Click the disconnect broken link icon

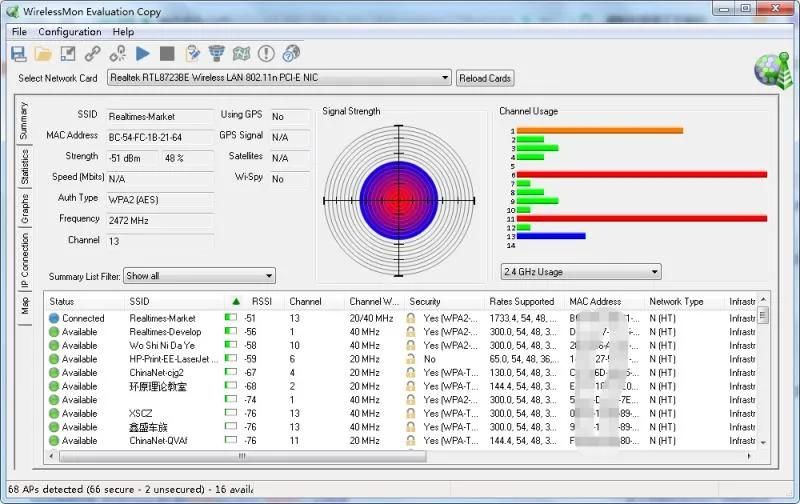pos(118,54)
